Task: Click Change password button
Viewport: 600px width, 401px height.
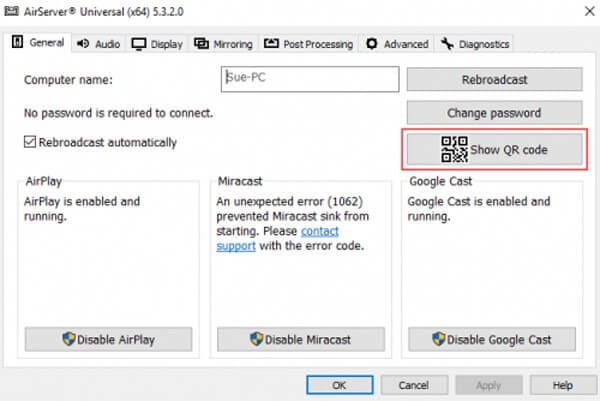Action: click(x=494, y=113)
